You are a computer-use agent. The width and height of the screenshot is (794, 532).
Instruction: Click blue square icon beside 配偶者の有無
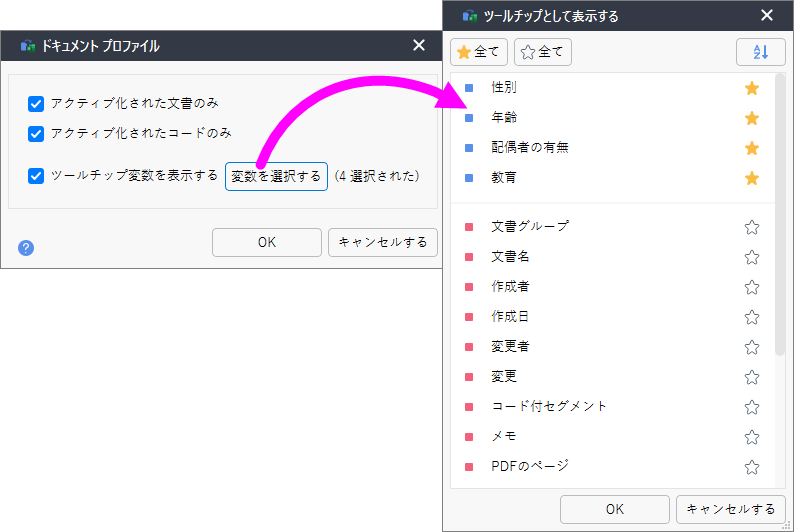(469, 148)
